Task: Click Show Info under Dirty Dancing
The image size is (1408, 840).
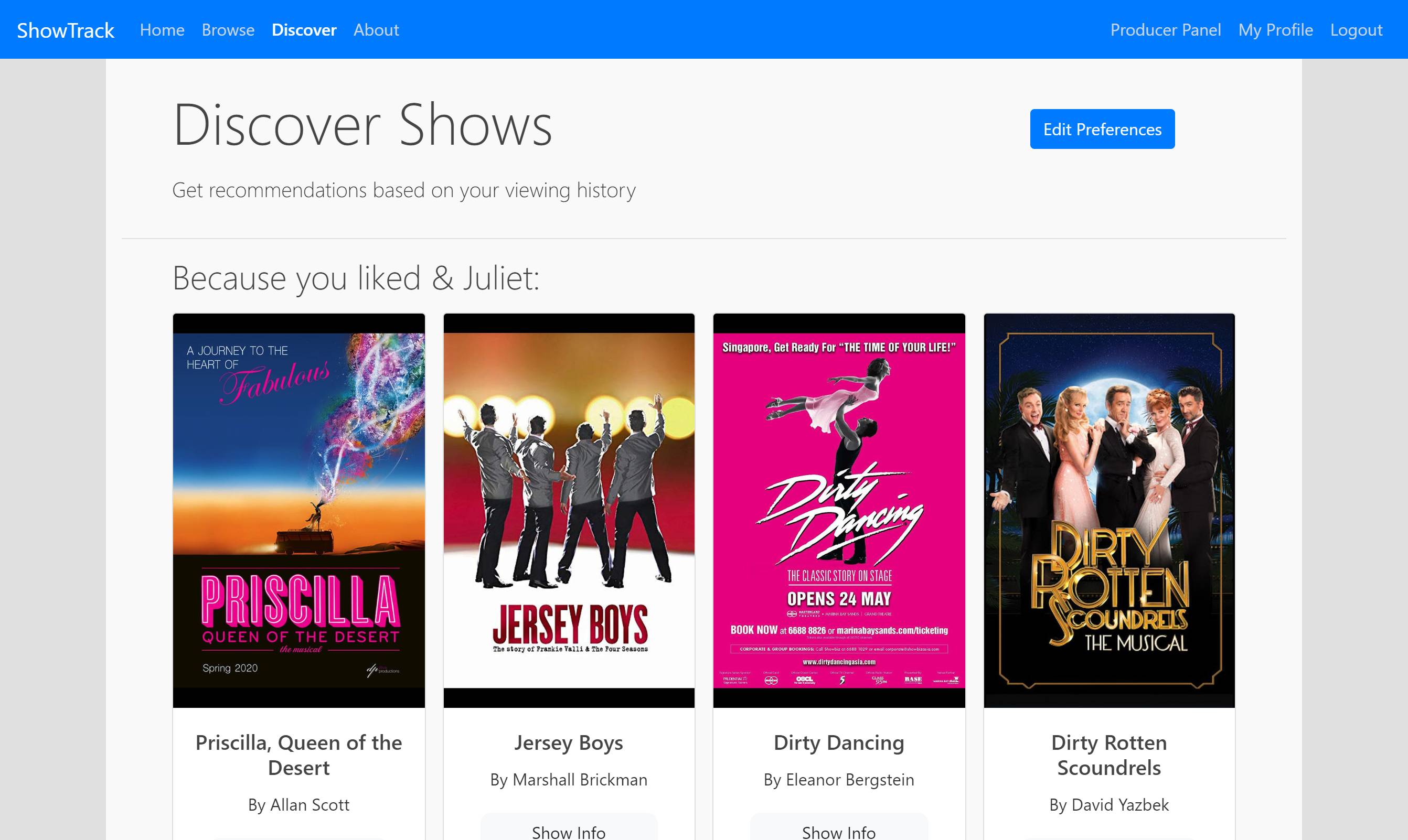Action: 838,831
